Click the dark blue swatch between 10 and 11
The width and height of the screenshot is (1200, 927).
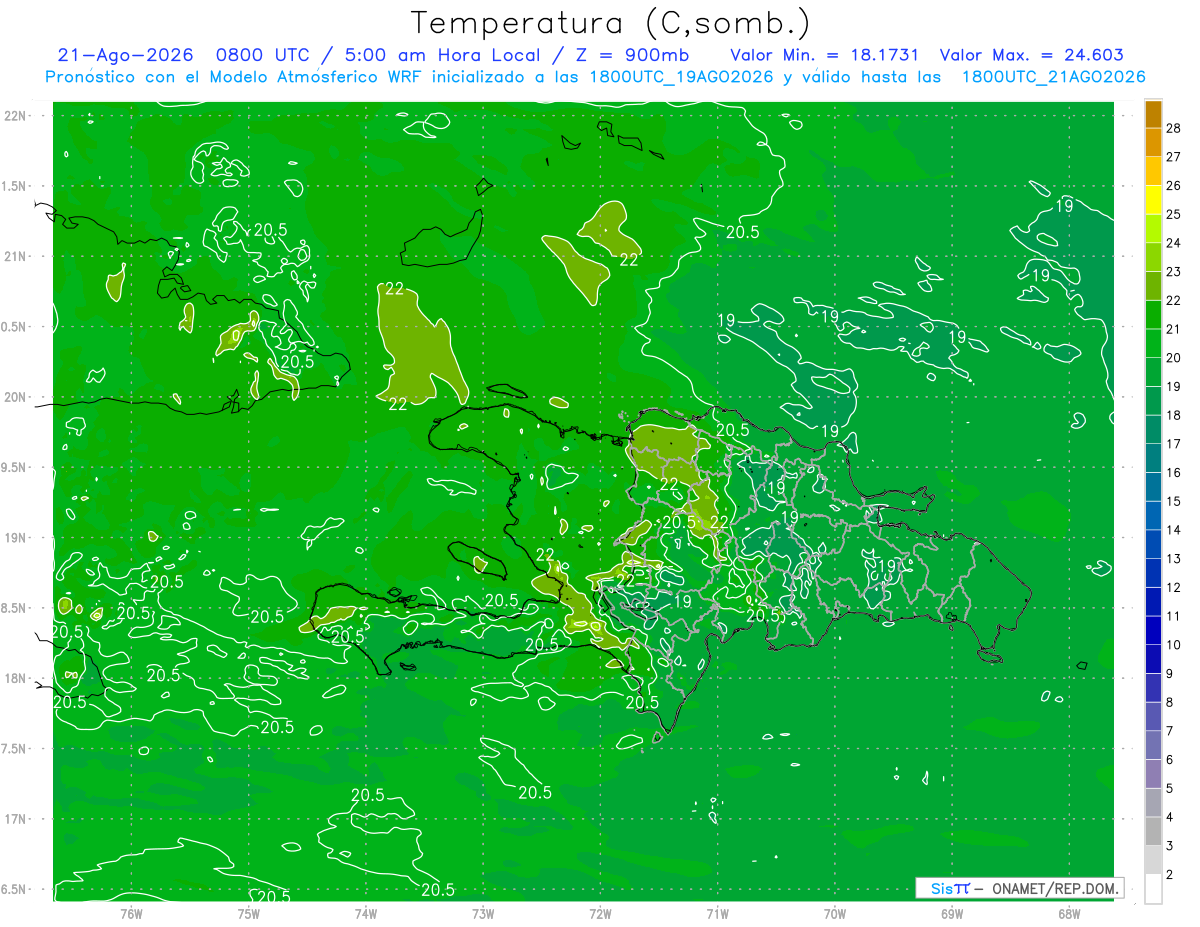tap(1153, 630)
